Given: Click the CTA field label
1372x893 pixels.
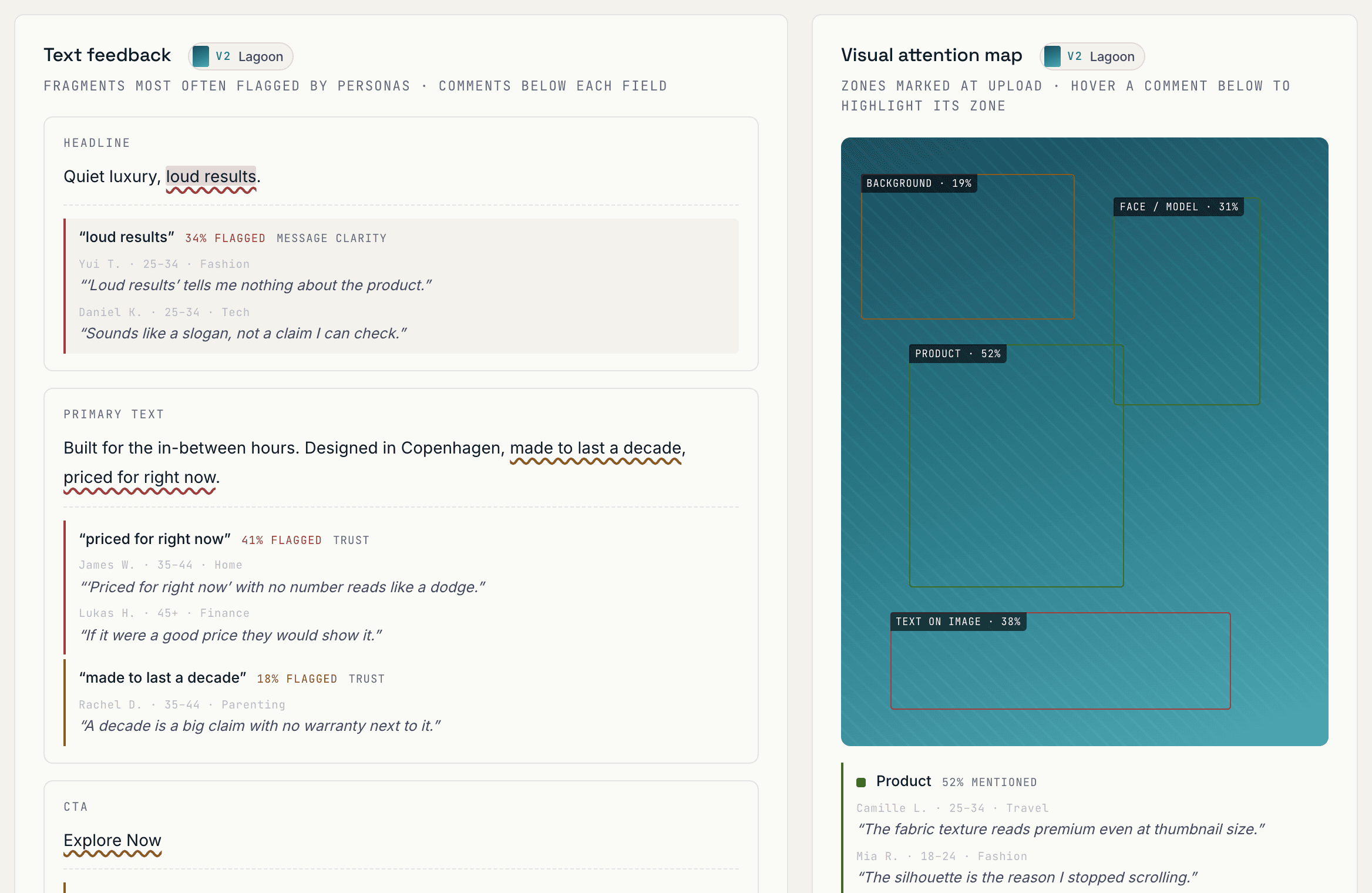Looking at the screenshot, I should pyautogui.click(x=76, y=807).
